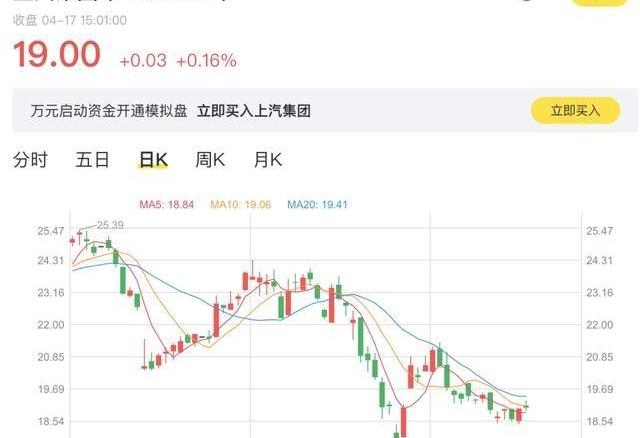
Task: Open the 五日 chart tab
Action: tap(93, 159)
